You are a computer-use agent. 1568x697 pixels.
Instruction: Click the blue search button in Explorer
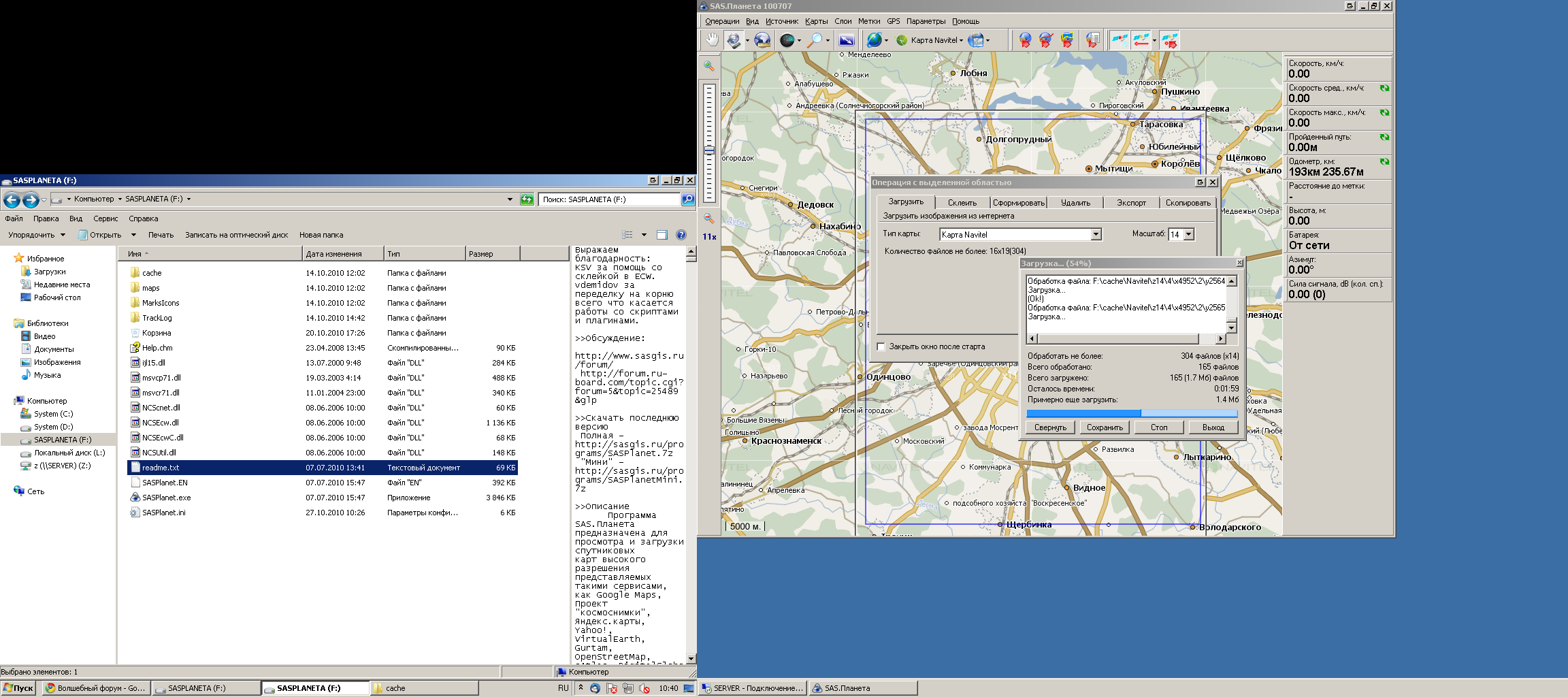(x=688, y=199)
